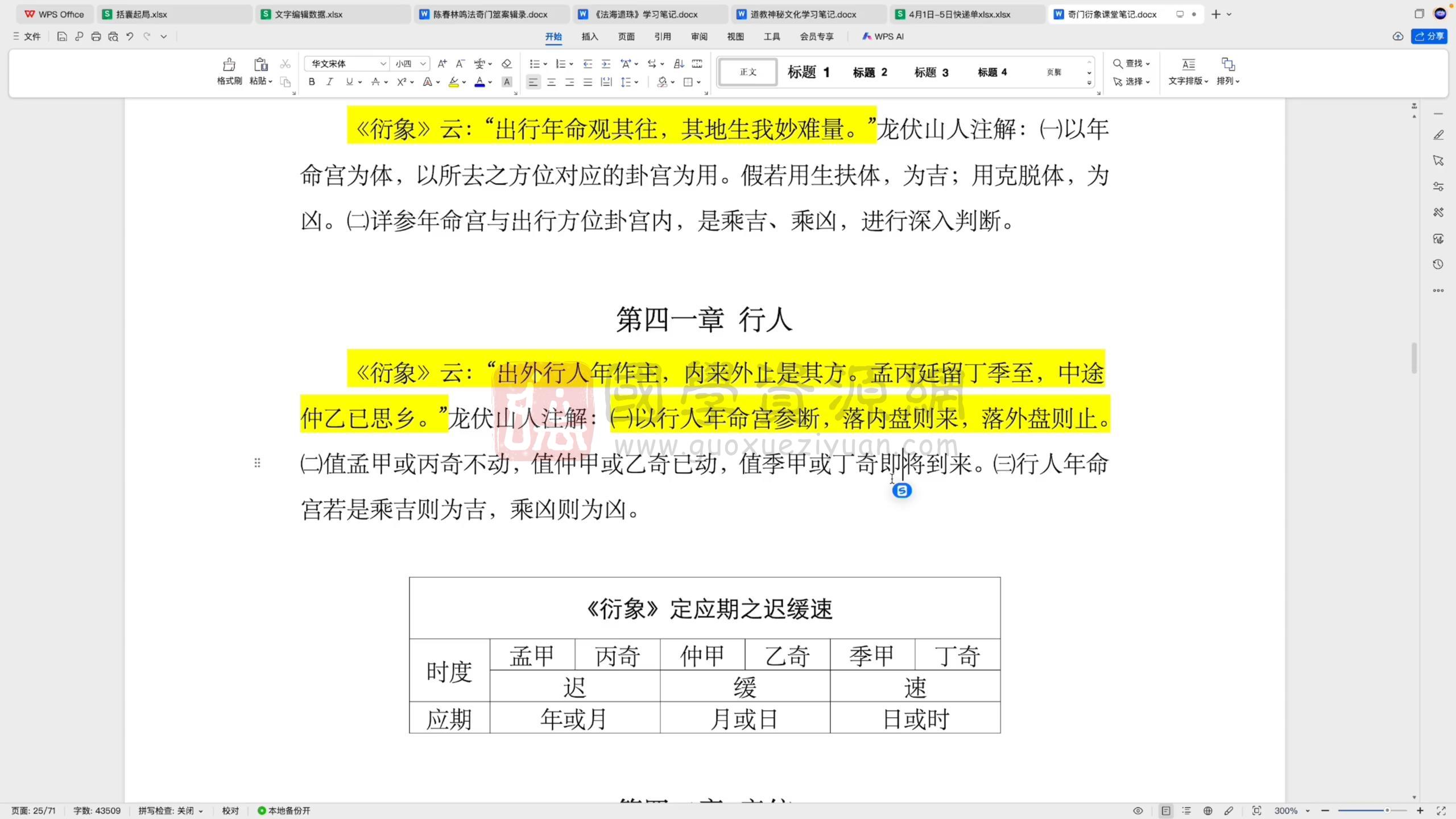The height and width of the screenshot is (819, 1456).
Task: Toggle italic formatting
Action: pyautogui.click(x=330, y=82)
